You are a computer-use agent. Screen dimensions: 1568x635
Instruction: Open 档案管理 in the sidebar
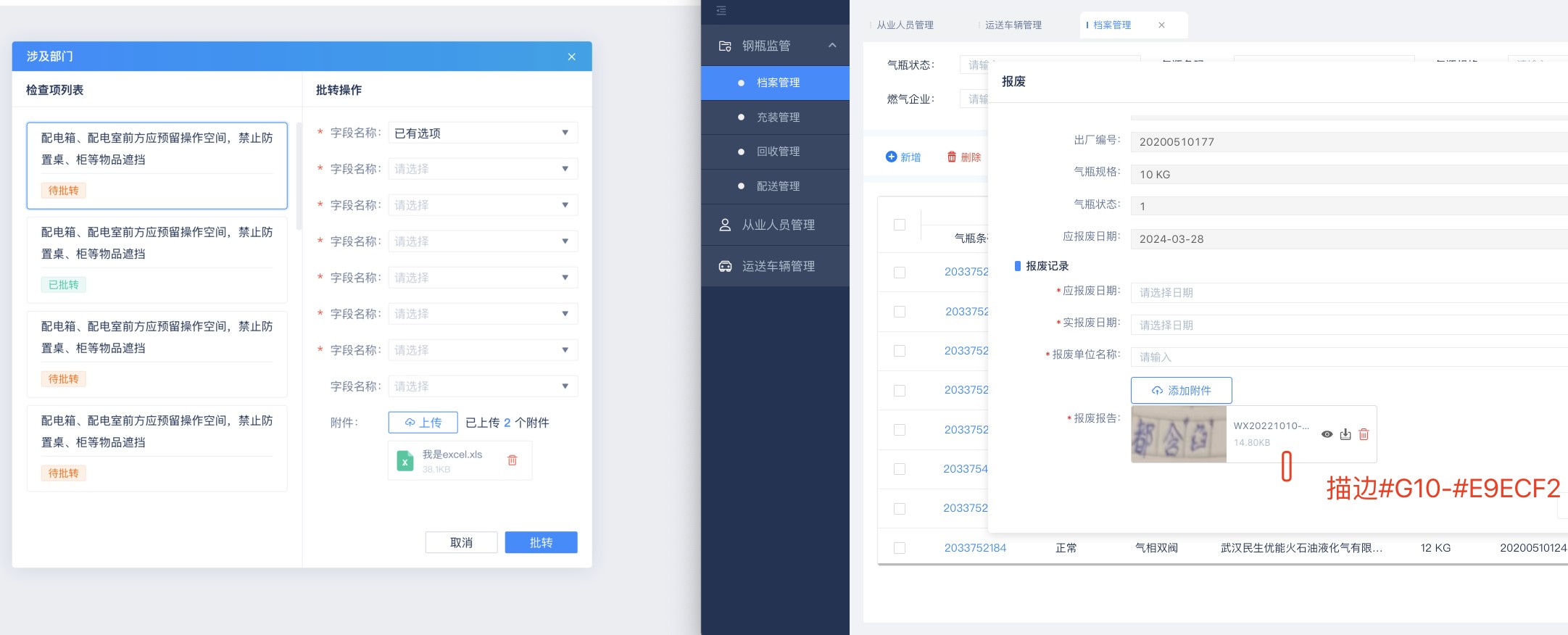click(775, 83)
